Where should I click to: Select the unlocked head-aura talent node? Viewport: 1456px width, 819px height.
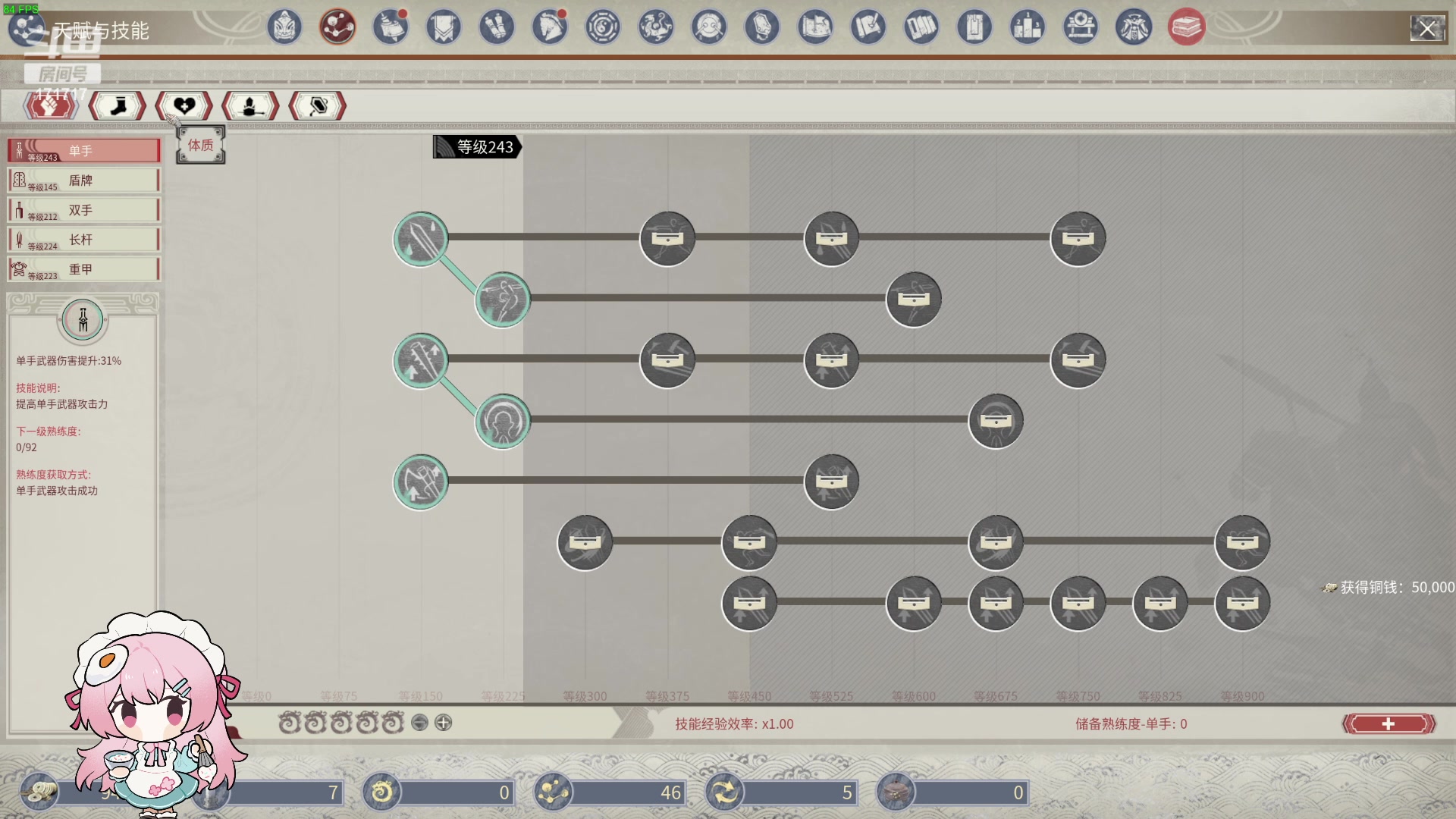click(503, 421)
